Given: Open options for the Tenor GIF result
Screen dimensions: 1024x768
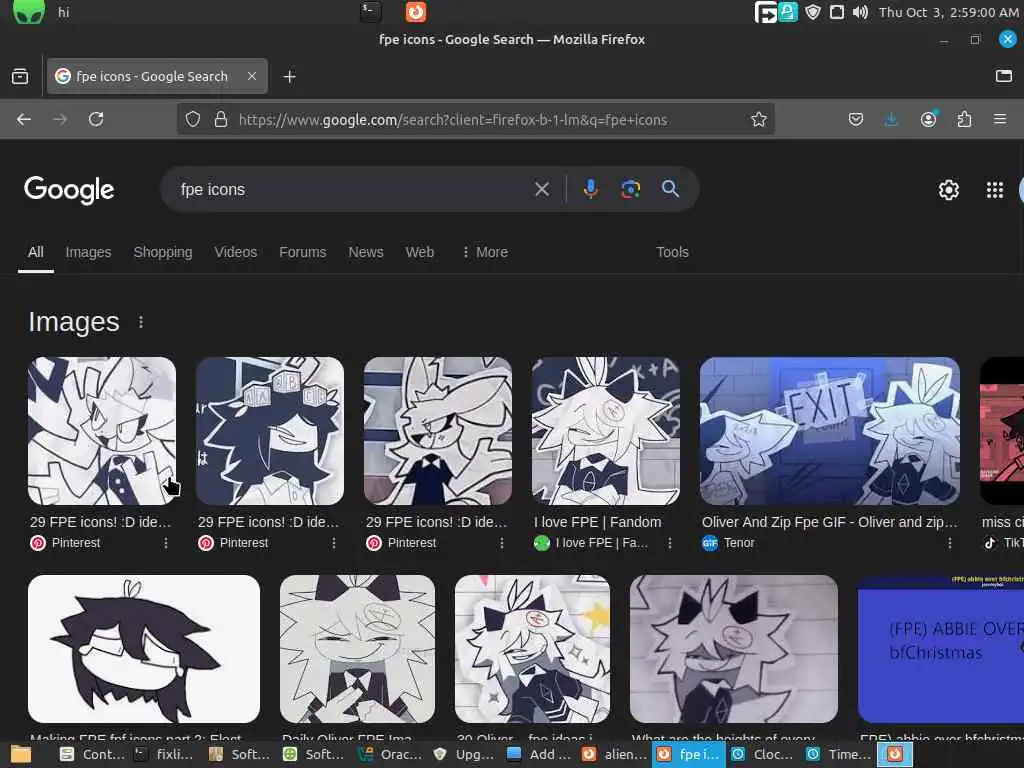Looking at the screenshot, I should tap(950, 543).
